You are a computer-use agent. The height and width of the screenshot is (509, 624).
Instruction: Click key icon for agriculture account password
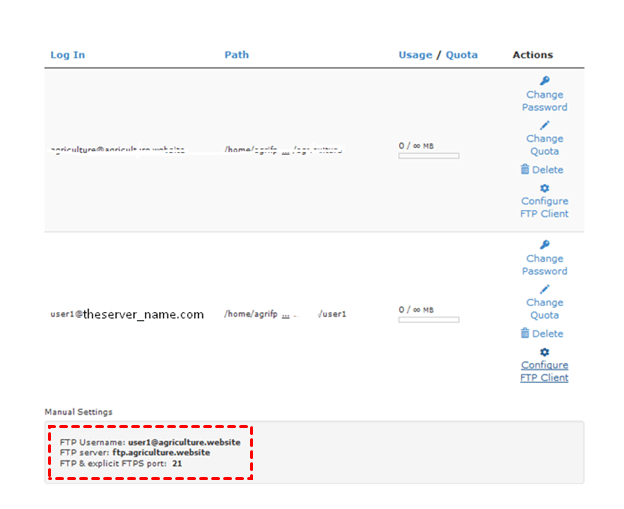pyautogui.click(x=544, y=80)
